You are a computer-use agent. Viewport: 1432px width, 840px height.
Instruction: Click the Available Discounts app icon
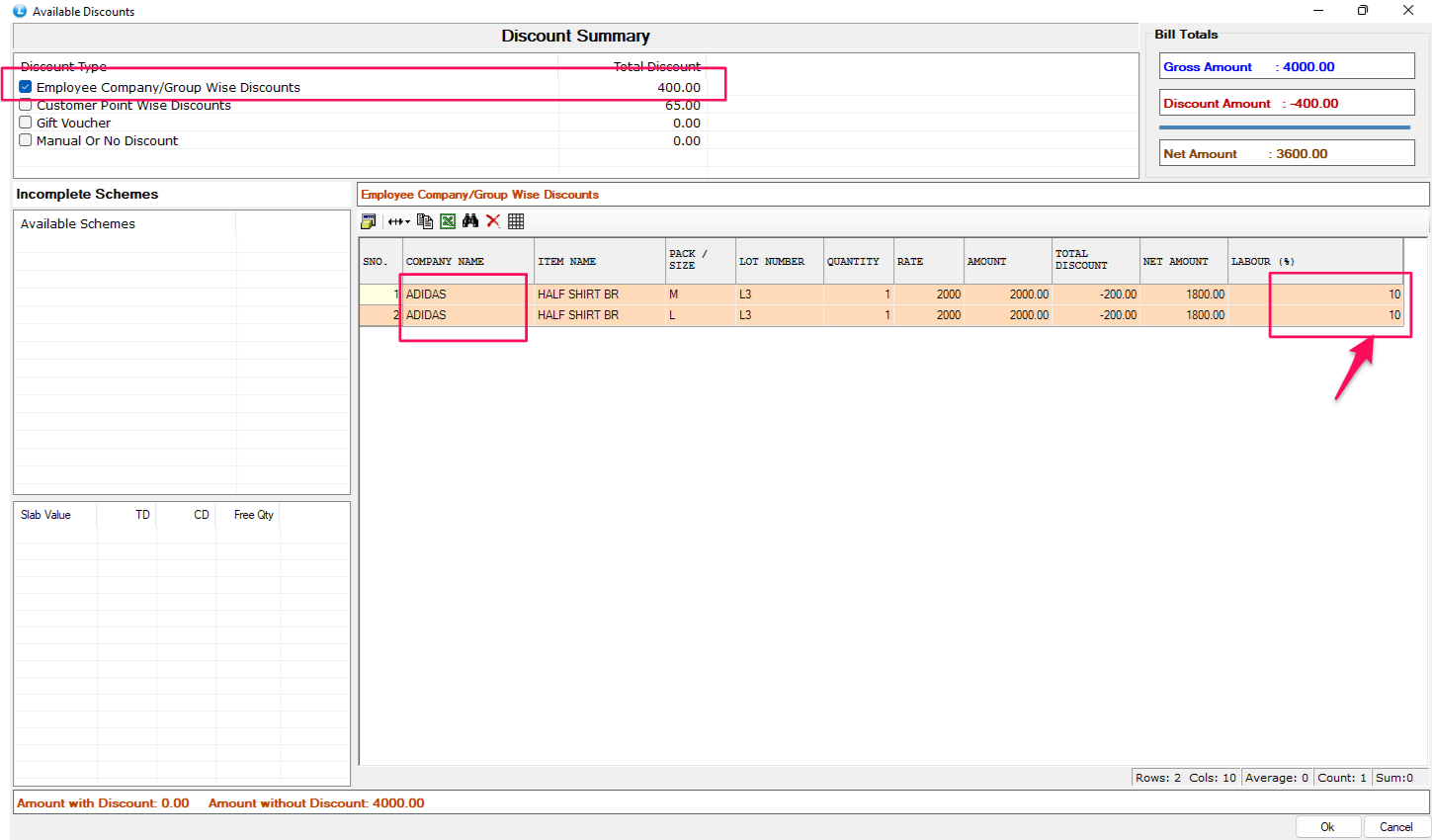pyautogui.click(x=20, y=11)
